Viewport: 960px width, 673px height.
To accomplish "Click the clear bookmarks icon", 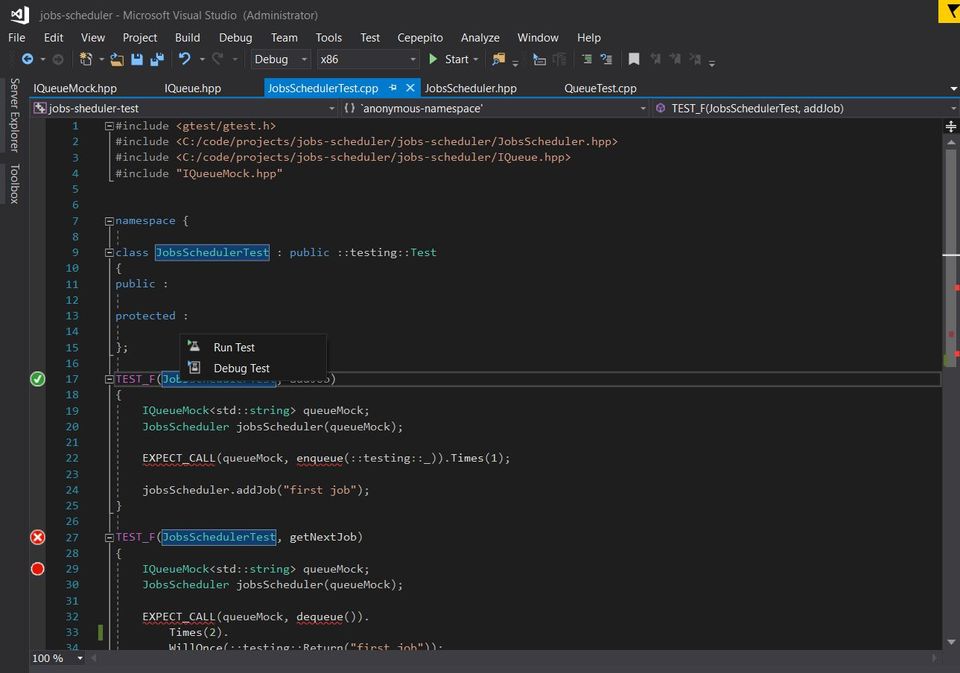I will [x=696, y=59].
